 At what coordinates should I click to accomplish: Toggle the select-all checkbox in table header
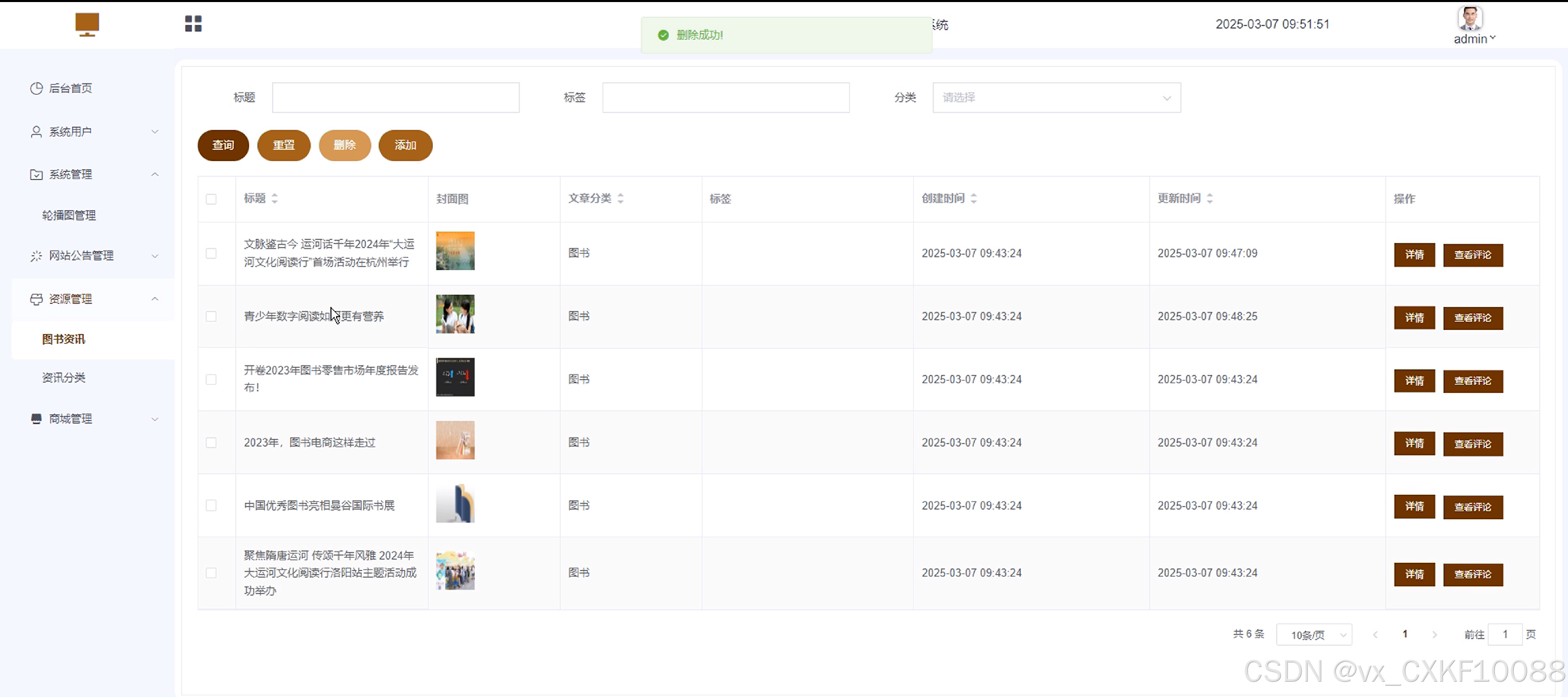[211, 199]
